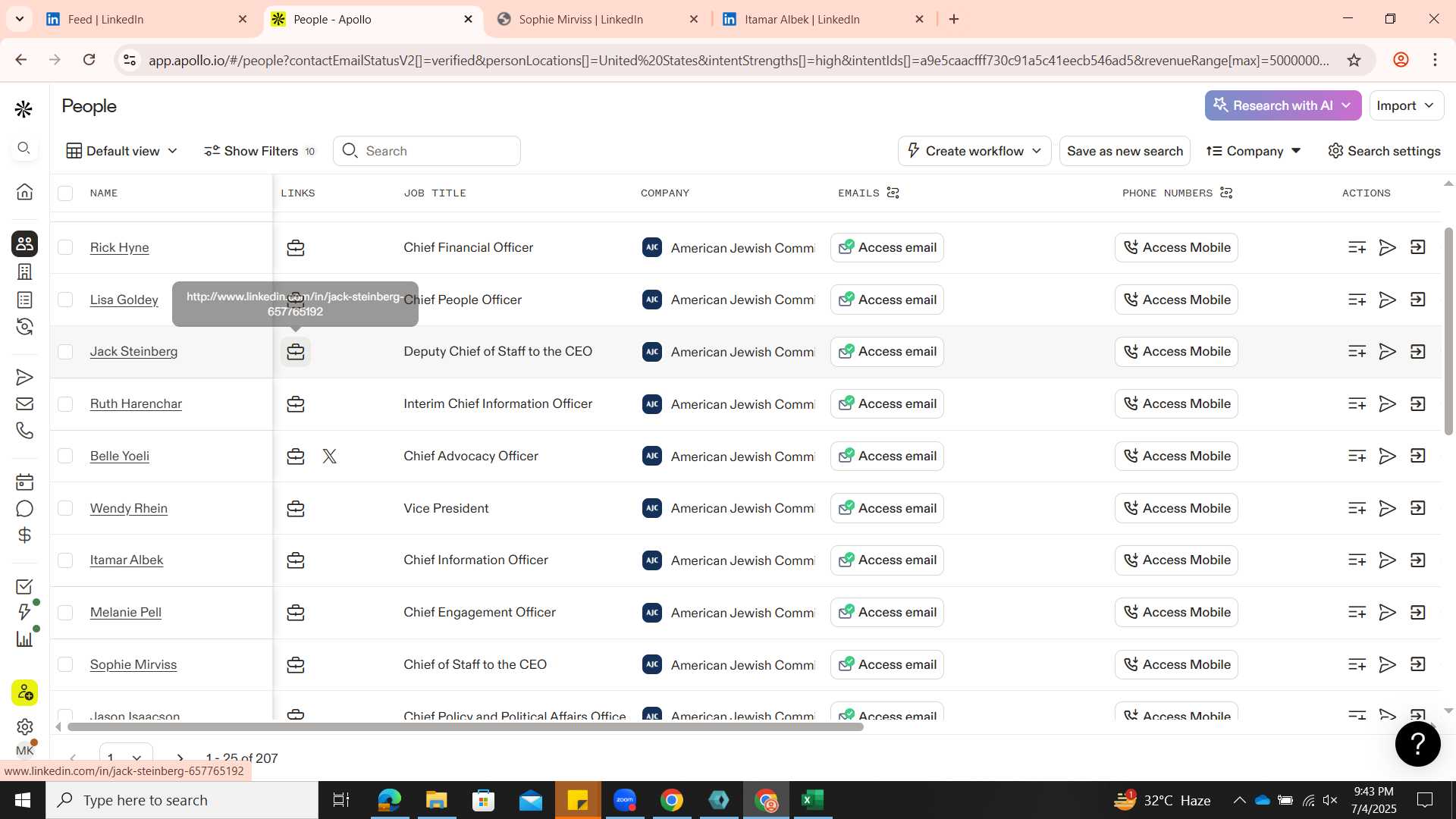Click Jack Steinberg's LinkedIn link icon
Image resolution: width=1456 pixels, height=819 pixels.
pyautogui.click(x=296, y=352)
